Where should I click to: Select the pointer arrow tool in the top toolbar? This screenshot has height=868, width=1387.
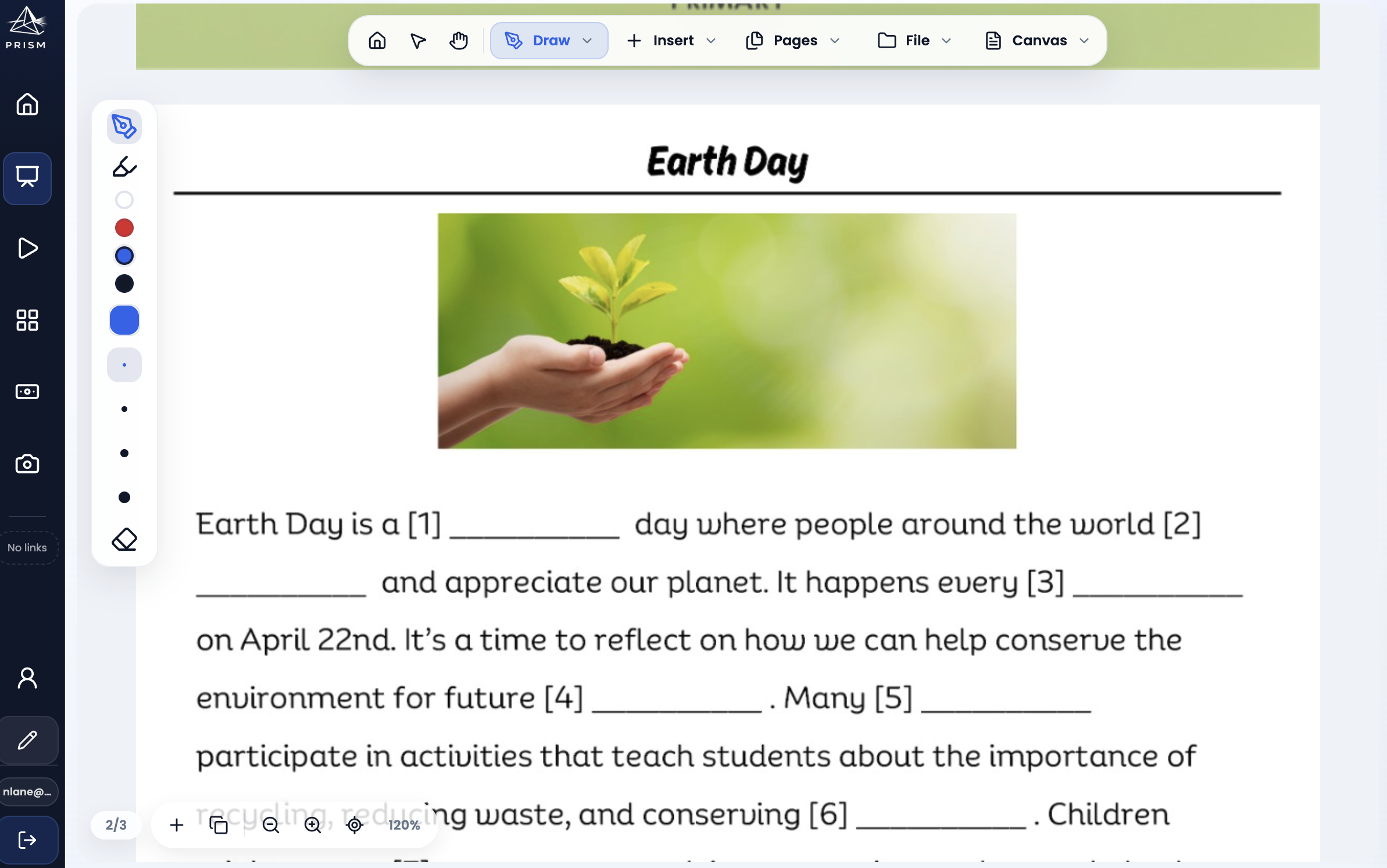click(x=418, y=41)
